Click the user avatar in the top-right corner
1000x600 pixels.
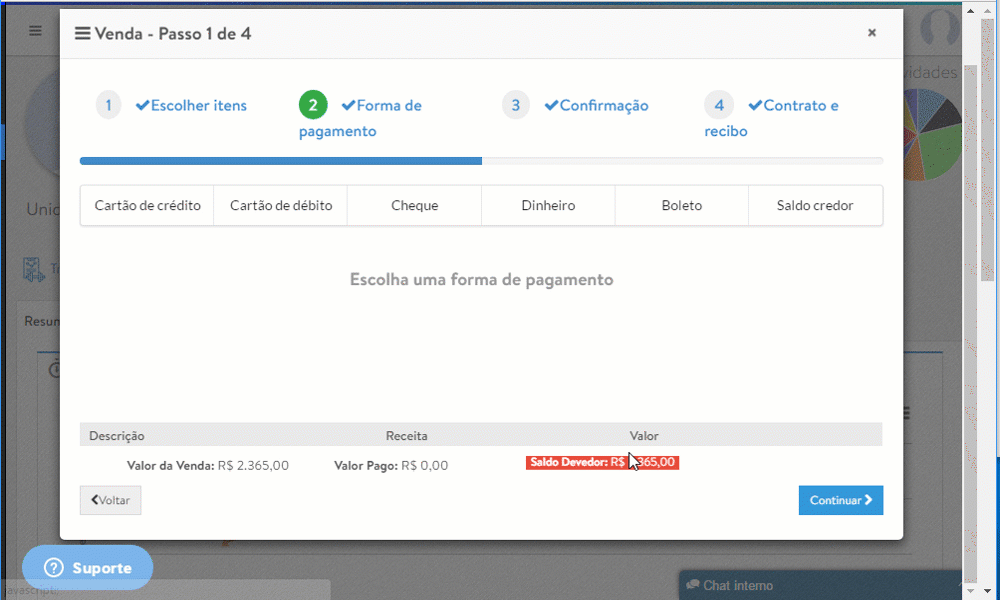[938, 29]
